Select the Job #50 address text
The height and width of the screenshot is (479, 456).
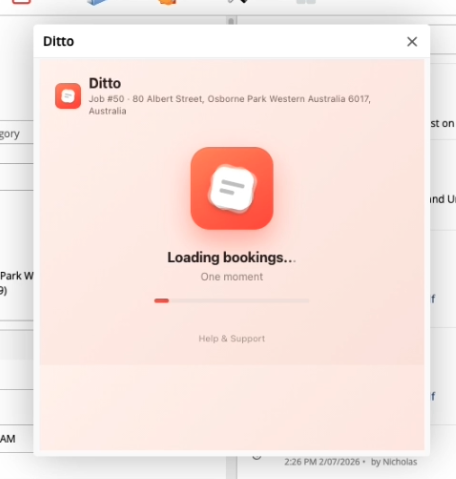230,105
